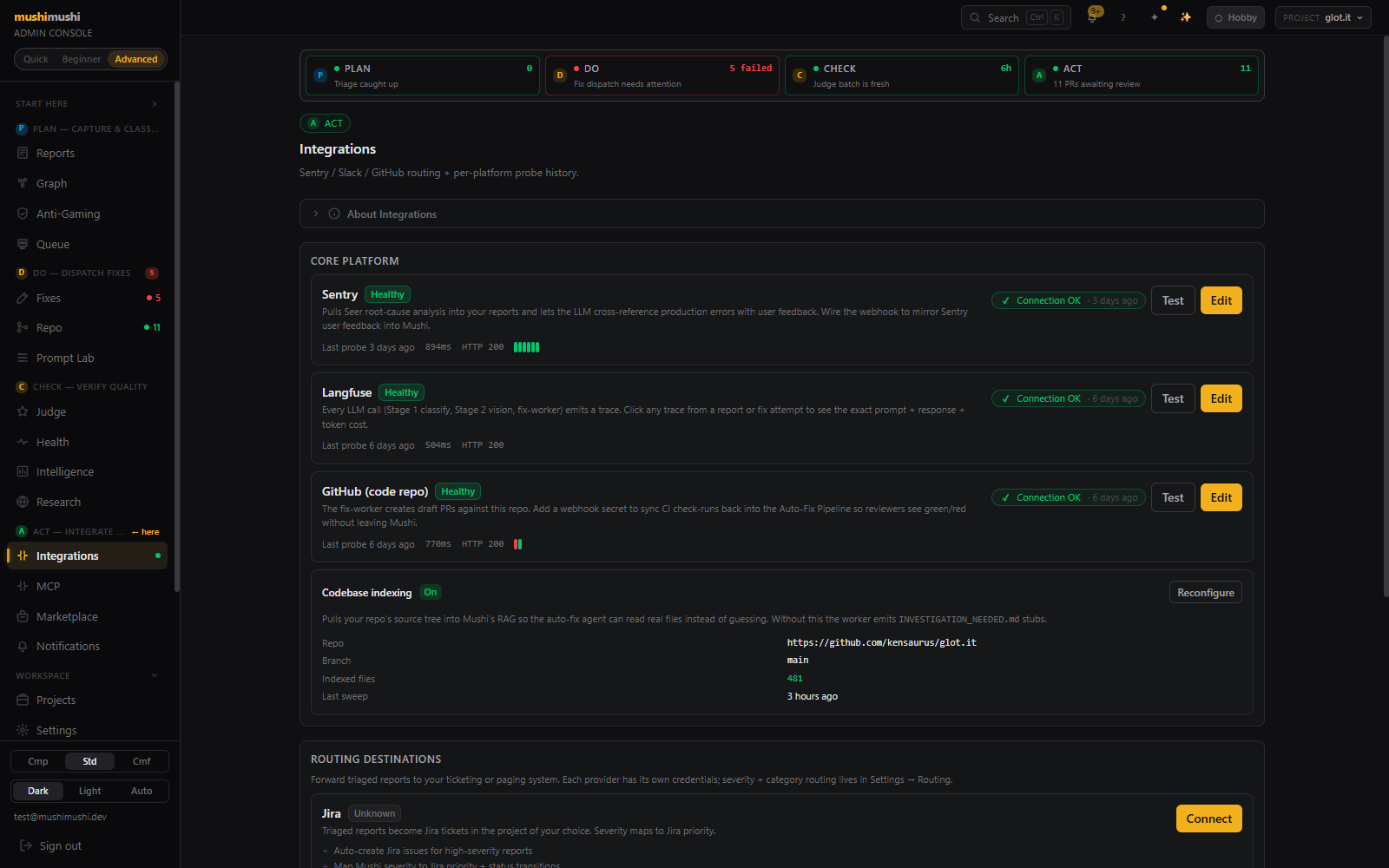Open the Graph page icon
This screenshot has height=868, width=1389.
23,183
